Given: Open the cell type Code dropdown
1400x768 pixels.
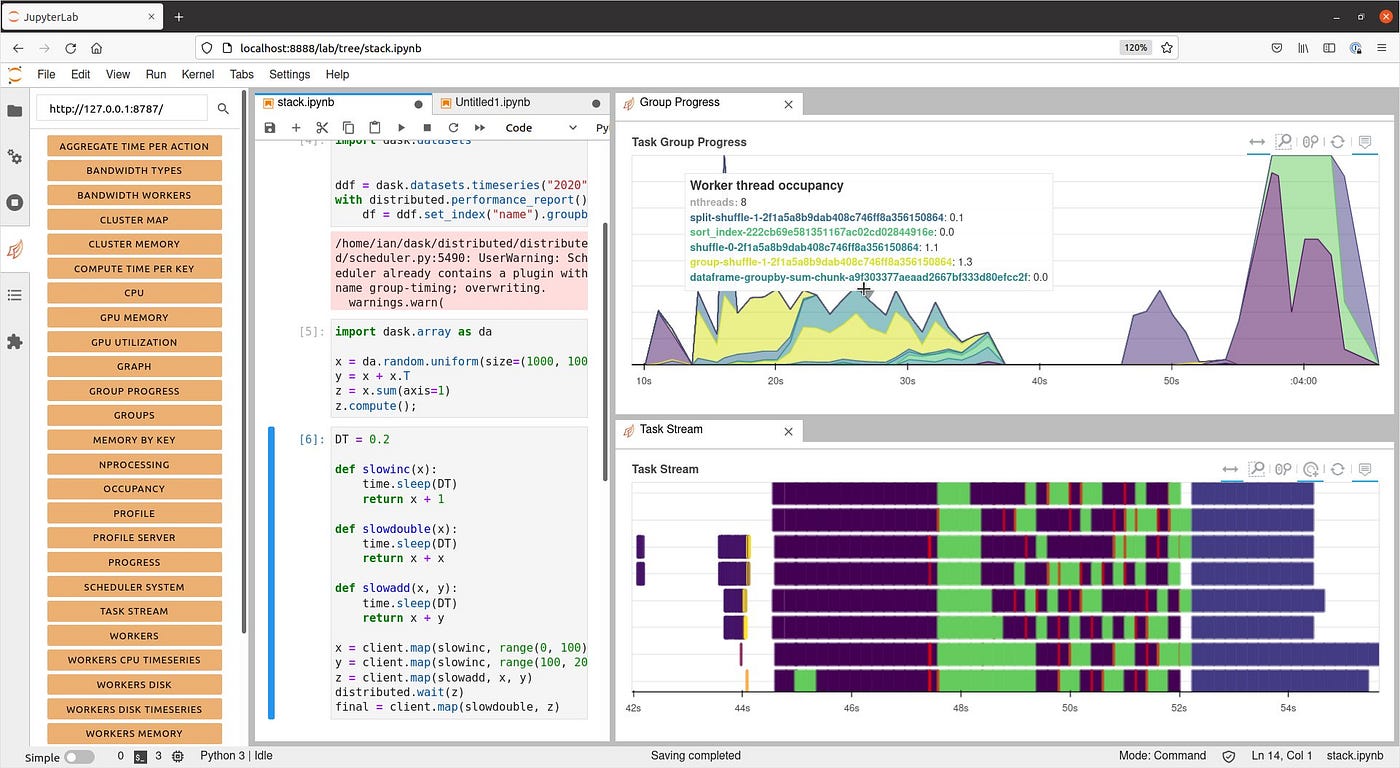Looking at the screenshot, I should [541, 128].
